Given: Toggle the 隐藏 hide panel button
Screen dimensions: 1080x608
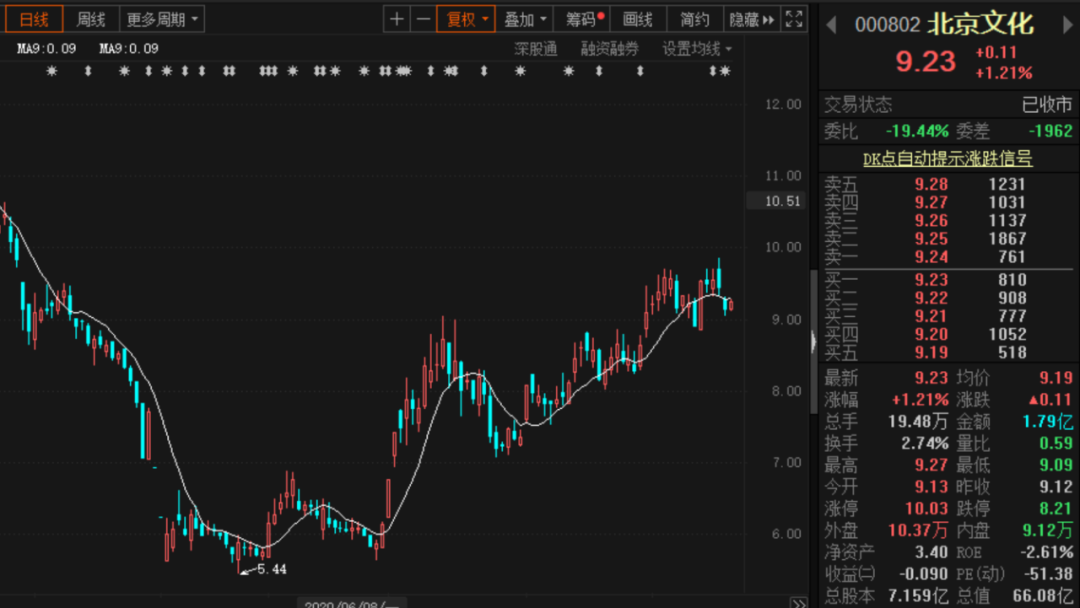Looking at the screenshot, I should [751, 19].
